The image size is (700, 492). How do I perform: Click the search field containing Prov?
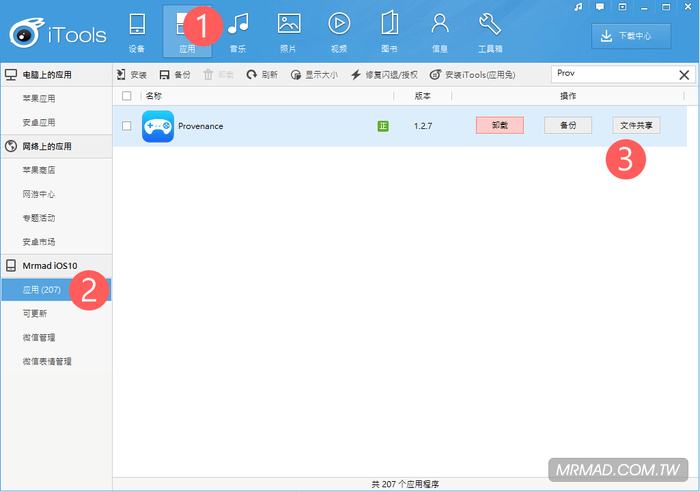[x=612, y=75]
